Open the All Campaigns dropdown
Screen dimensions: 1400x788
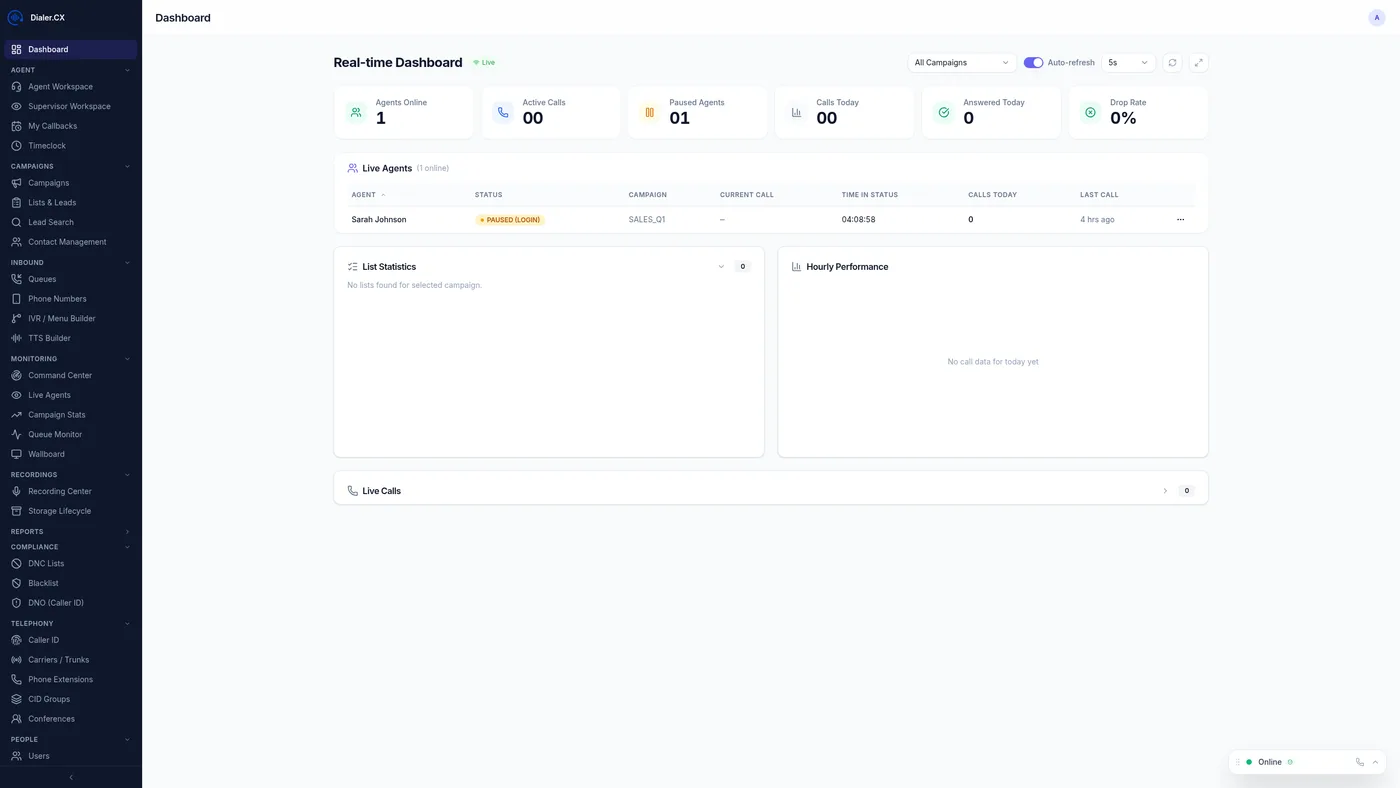point(959,62)
